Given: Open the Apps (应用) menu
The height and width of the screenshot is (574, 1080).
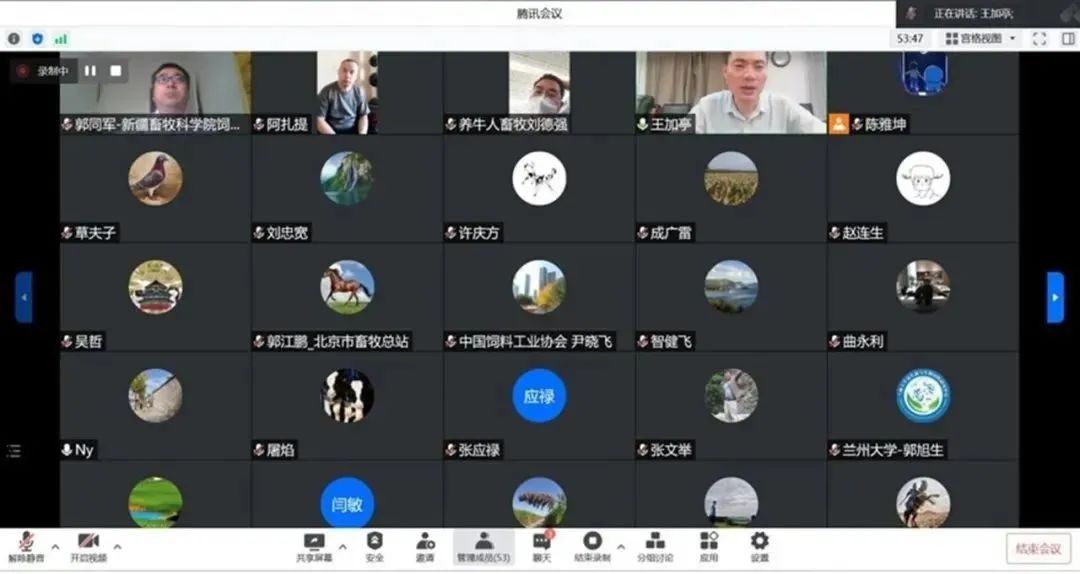Looking at the screenshot, I should pyautogui.click(x=709, y=545).
